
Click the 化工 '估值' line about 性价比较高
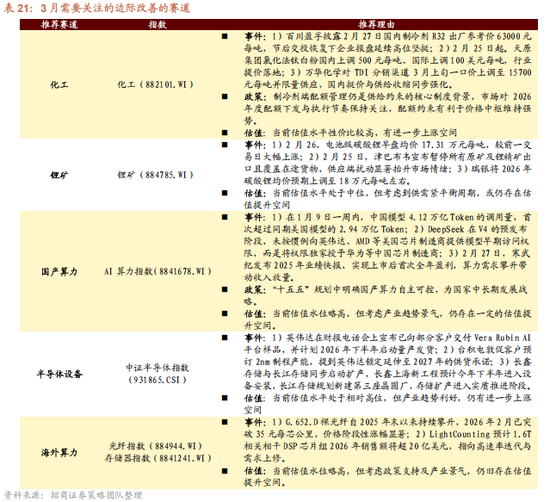point(350,133)
